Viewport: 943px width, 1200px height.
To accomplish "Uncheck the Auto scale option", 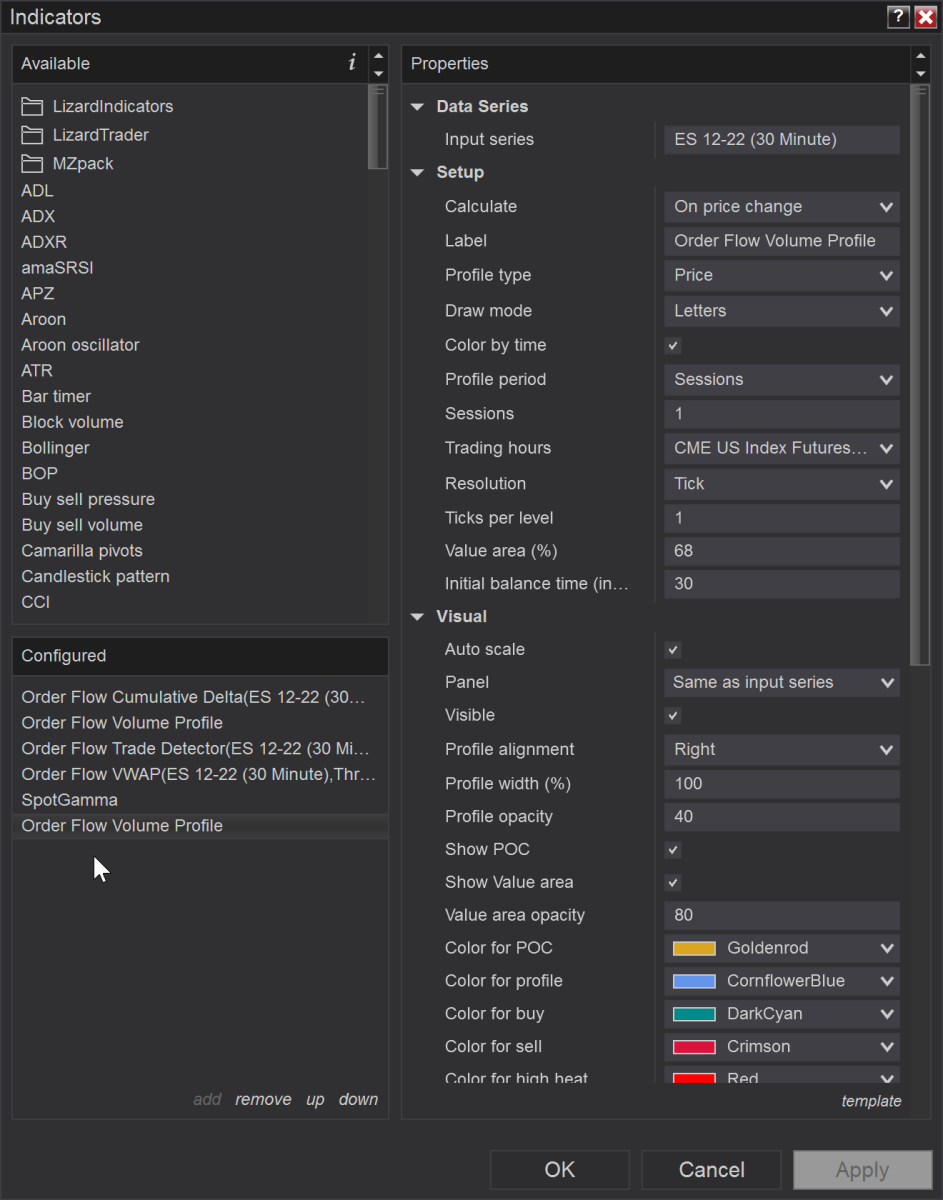I will click(673, 650).
